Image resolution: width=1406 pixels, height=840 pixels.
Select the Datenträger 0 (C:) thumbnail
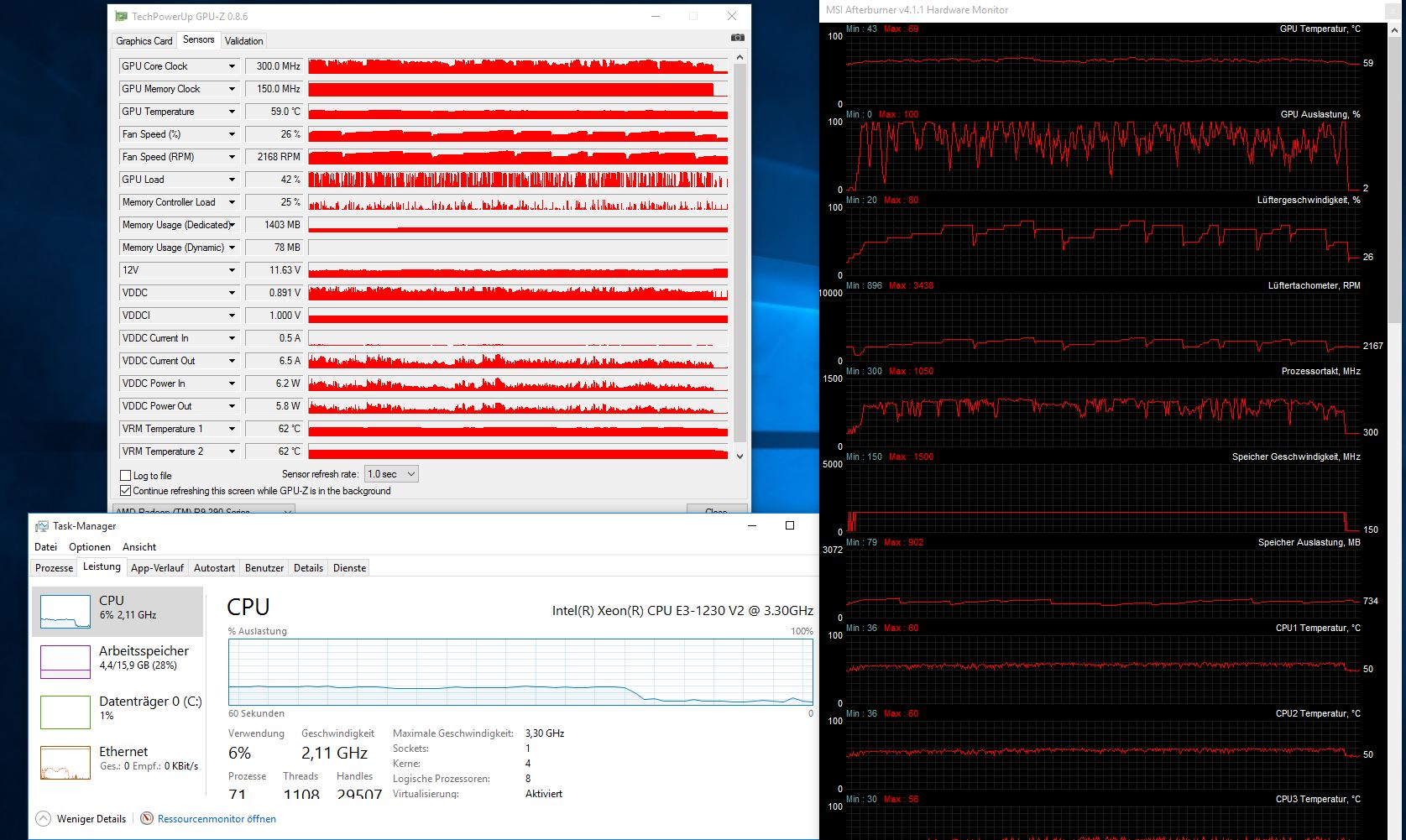point(65,712)
